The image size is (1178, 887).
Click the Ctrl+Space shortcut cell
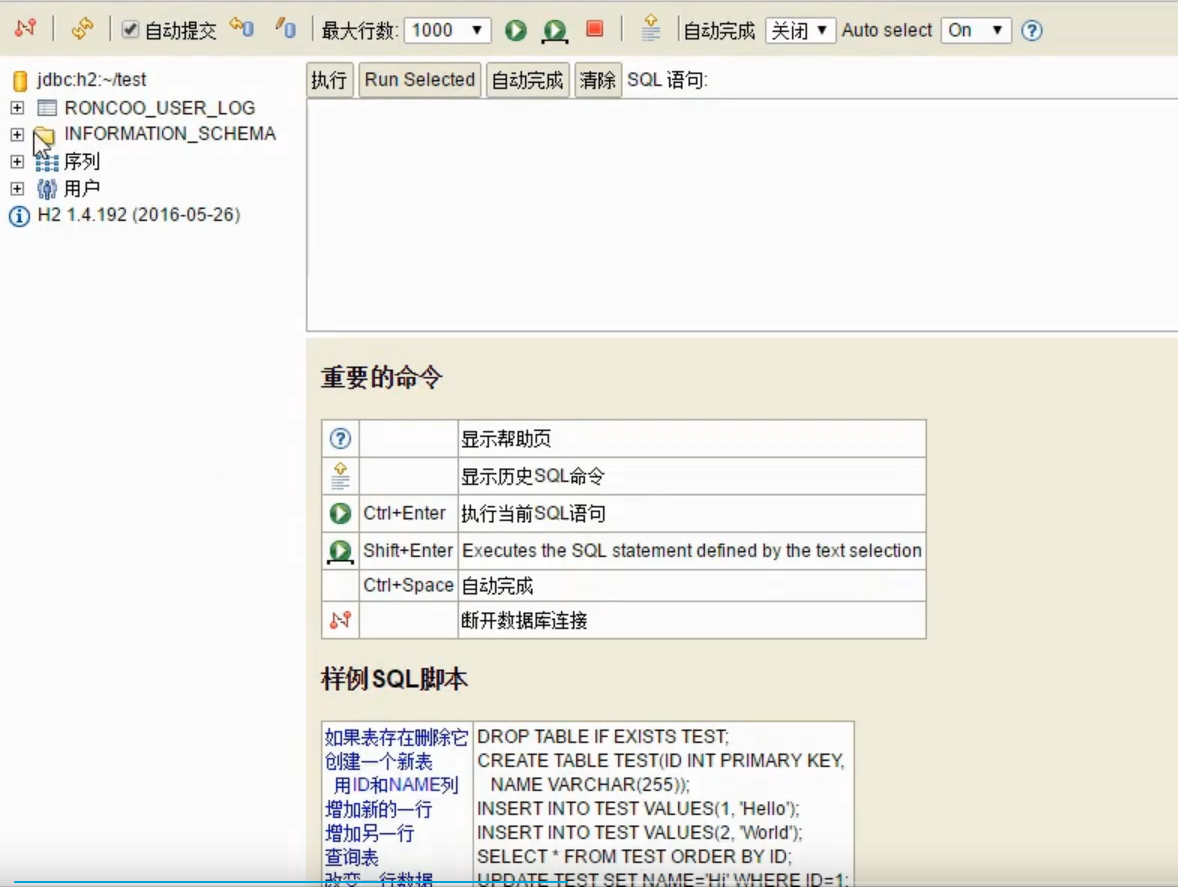click(x=409, y=585)
